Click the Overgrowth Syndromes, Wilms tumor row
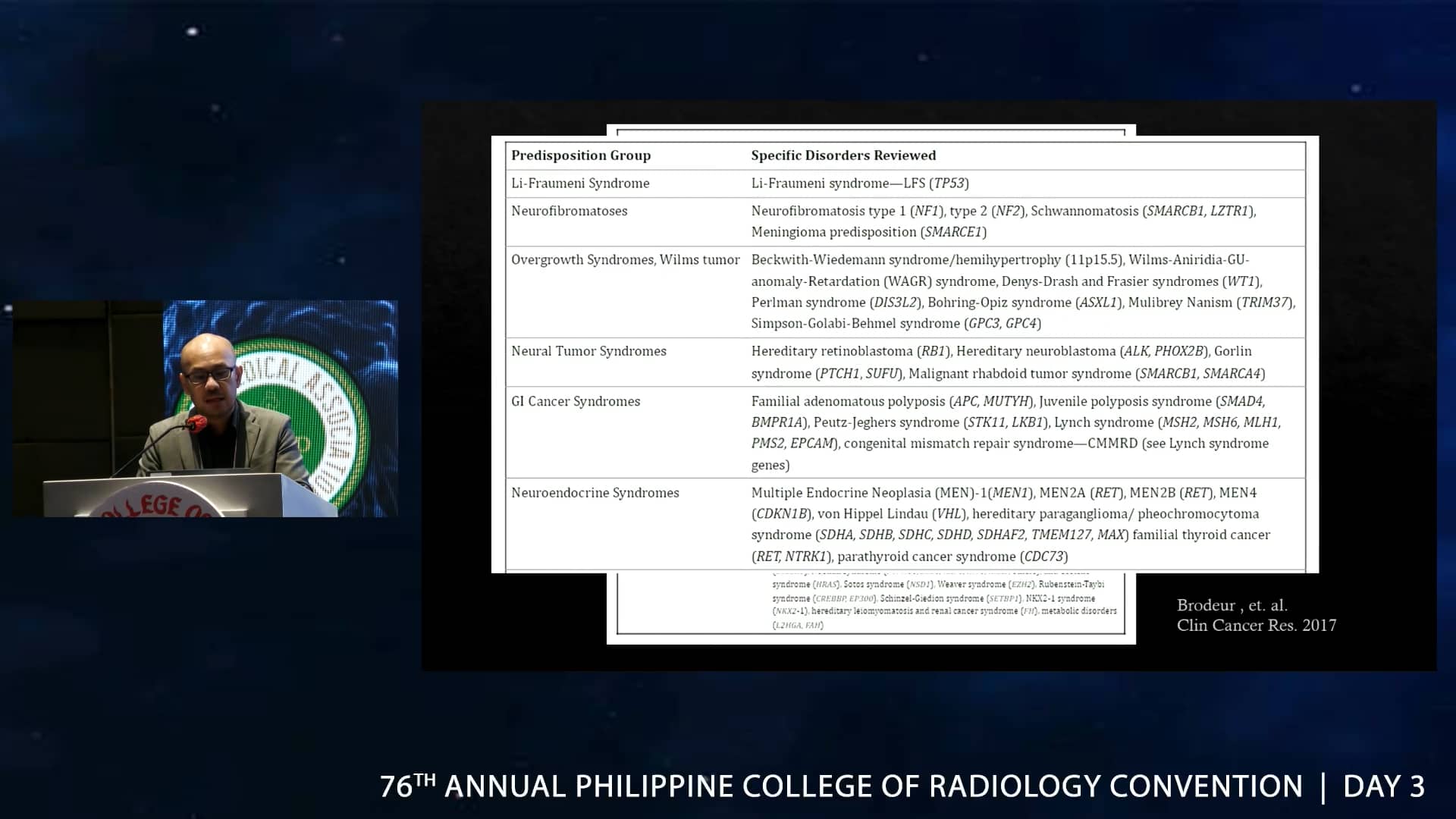 [625, 259]
